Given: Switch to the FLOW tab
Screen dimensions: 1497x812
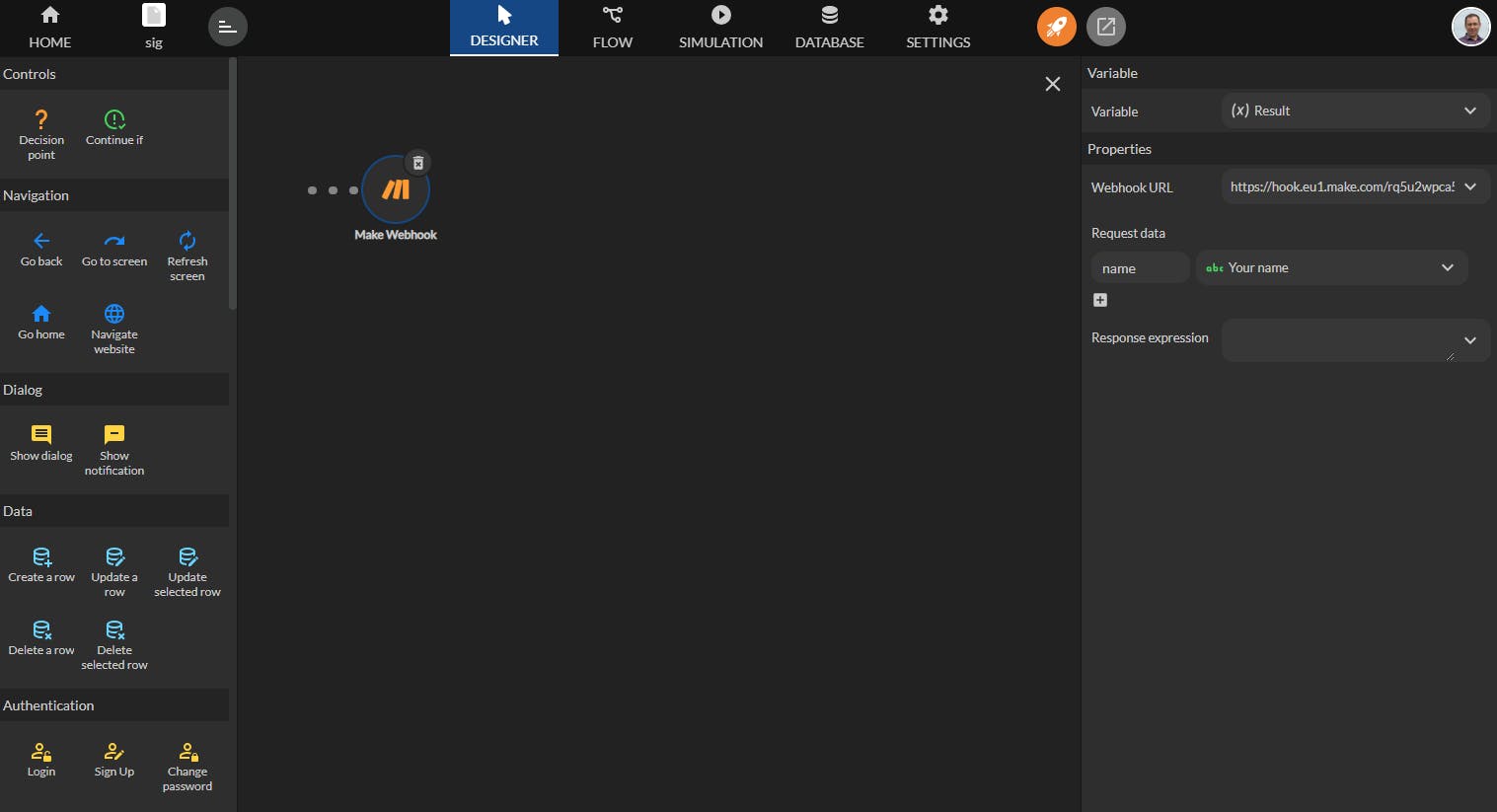Looking at the screenshot, I should coord(613,28).
